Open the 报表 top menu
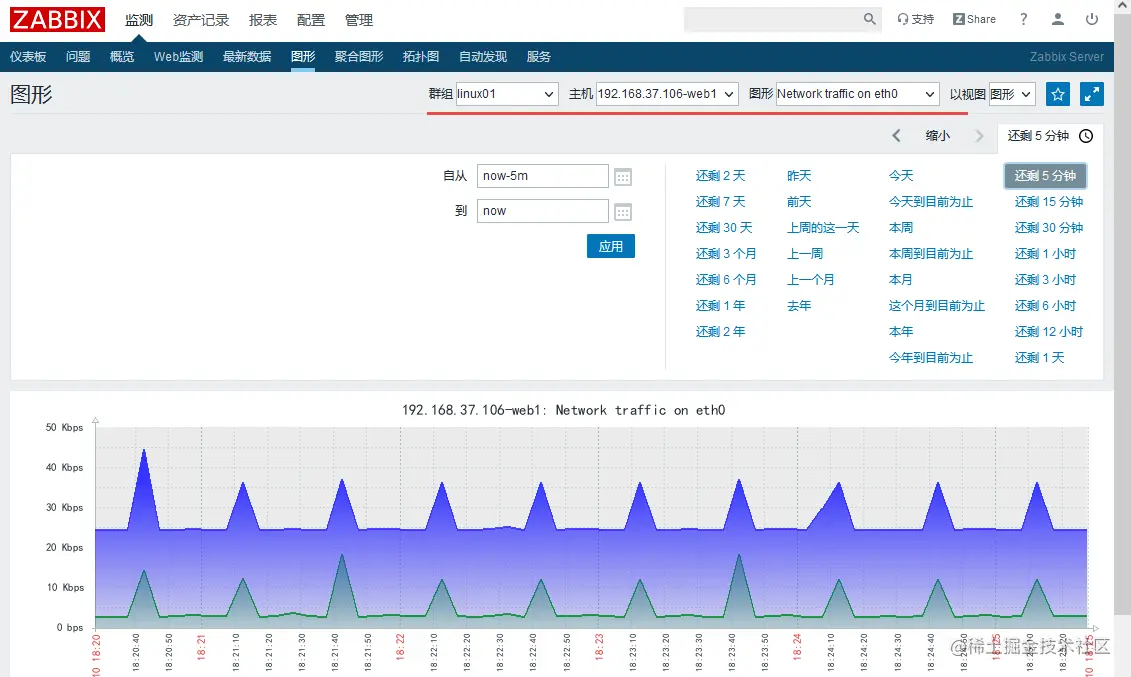Image resolution: width=1131 pixels, height=677 pixels. pos(263,20)
